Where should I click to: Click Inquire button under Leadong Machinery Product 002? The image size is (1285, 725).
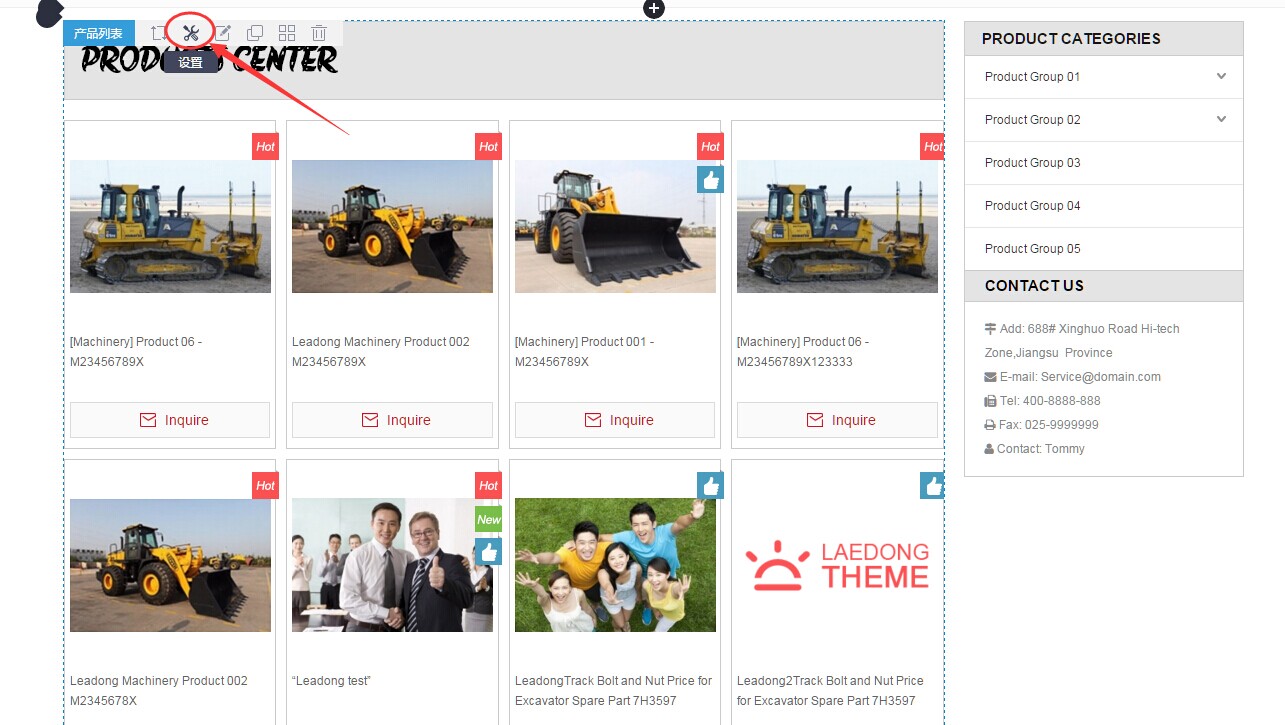[392, 420]
